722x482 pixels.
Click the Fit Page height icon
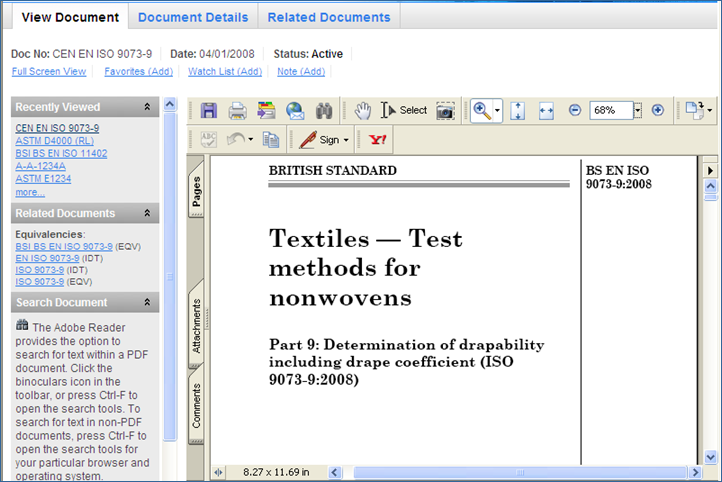(x=518, y=110)
